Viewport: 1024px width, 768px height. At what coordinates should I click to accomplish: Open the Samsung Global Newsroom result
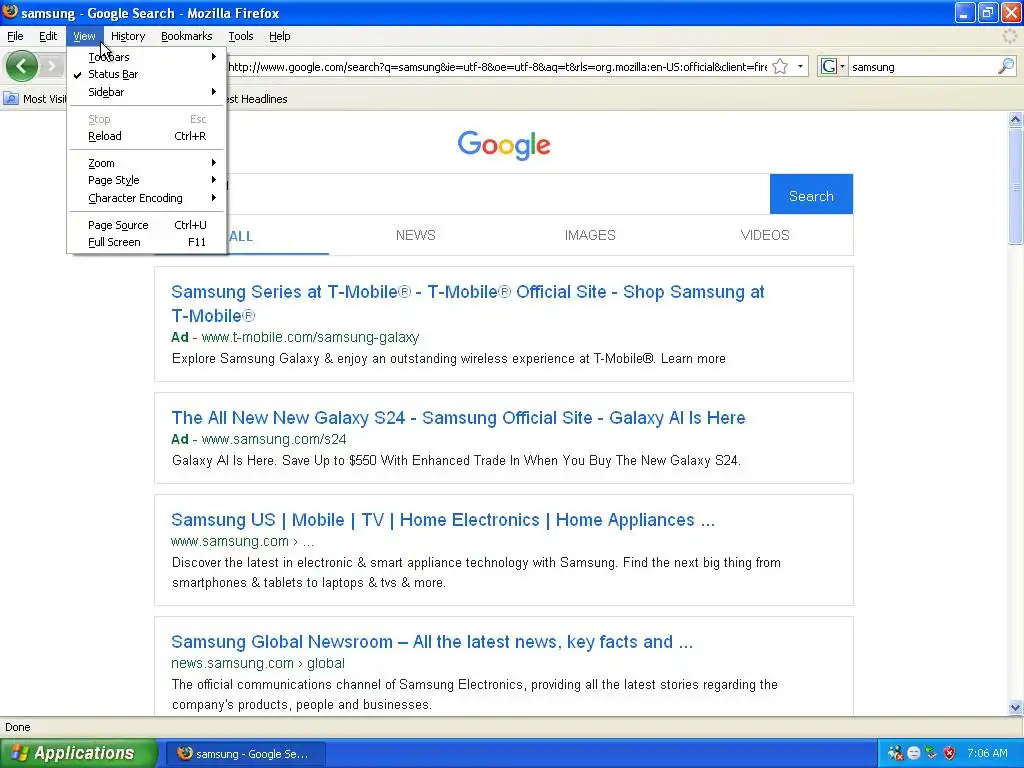coord(432,642)
